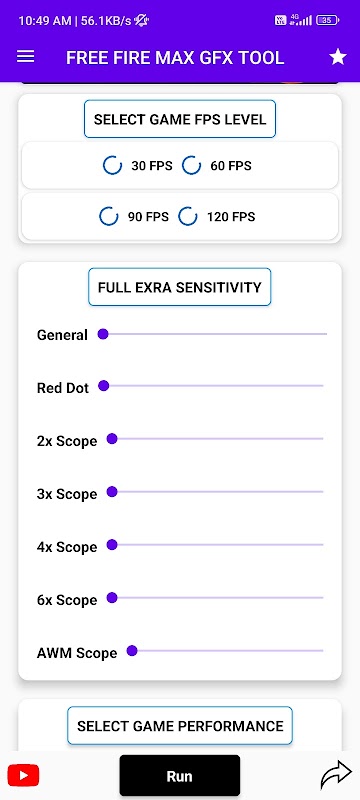Tap the SELECT GAME PERFORMANCE header
This screenshot has height=800, width=360.
[x=180, y=726]
